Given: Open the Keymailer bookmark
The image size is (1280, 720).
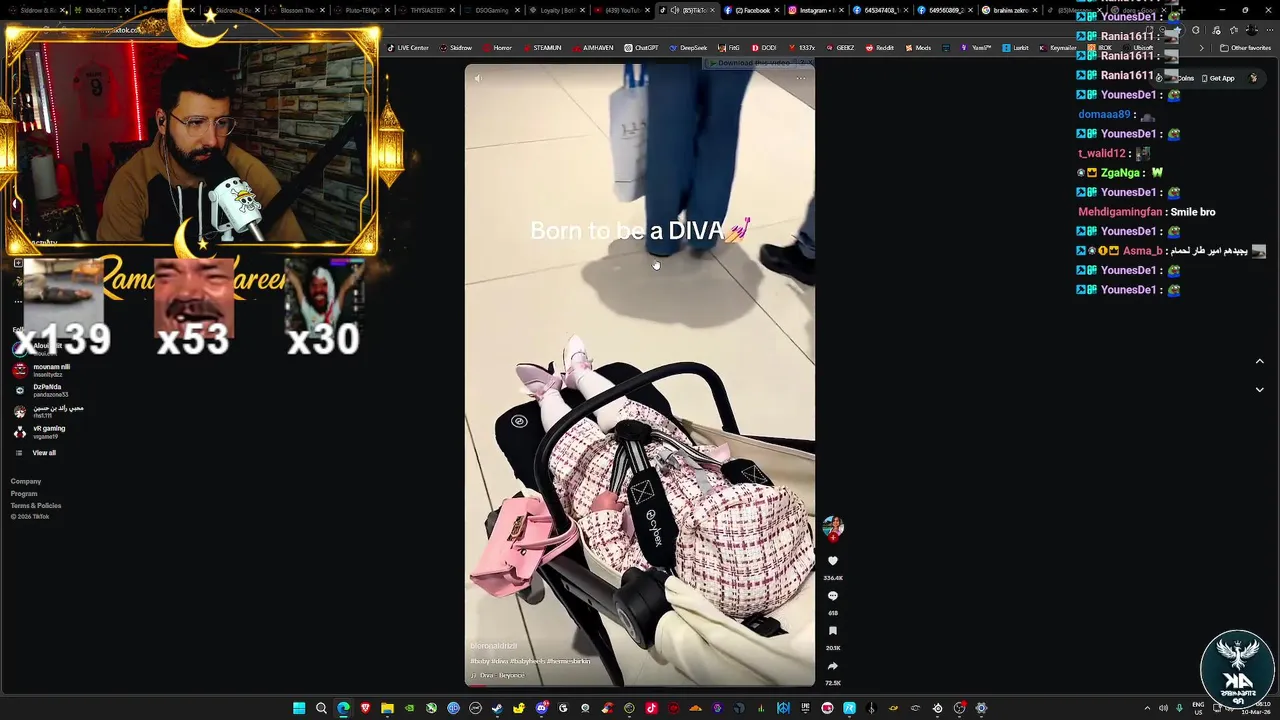Looking at the screenshot, I should click(x=1058, y=48).
